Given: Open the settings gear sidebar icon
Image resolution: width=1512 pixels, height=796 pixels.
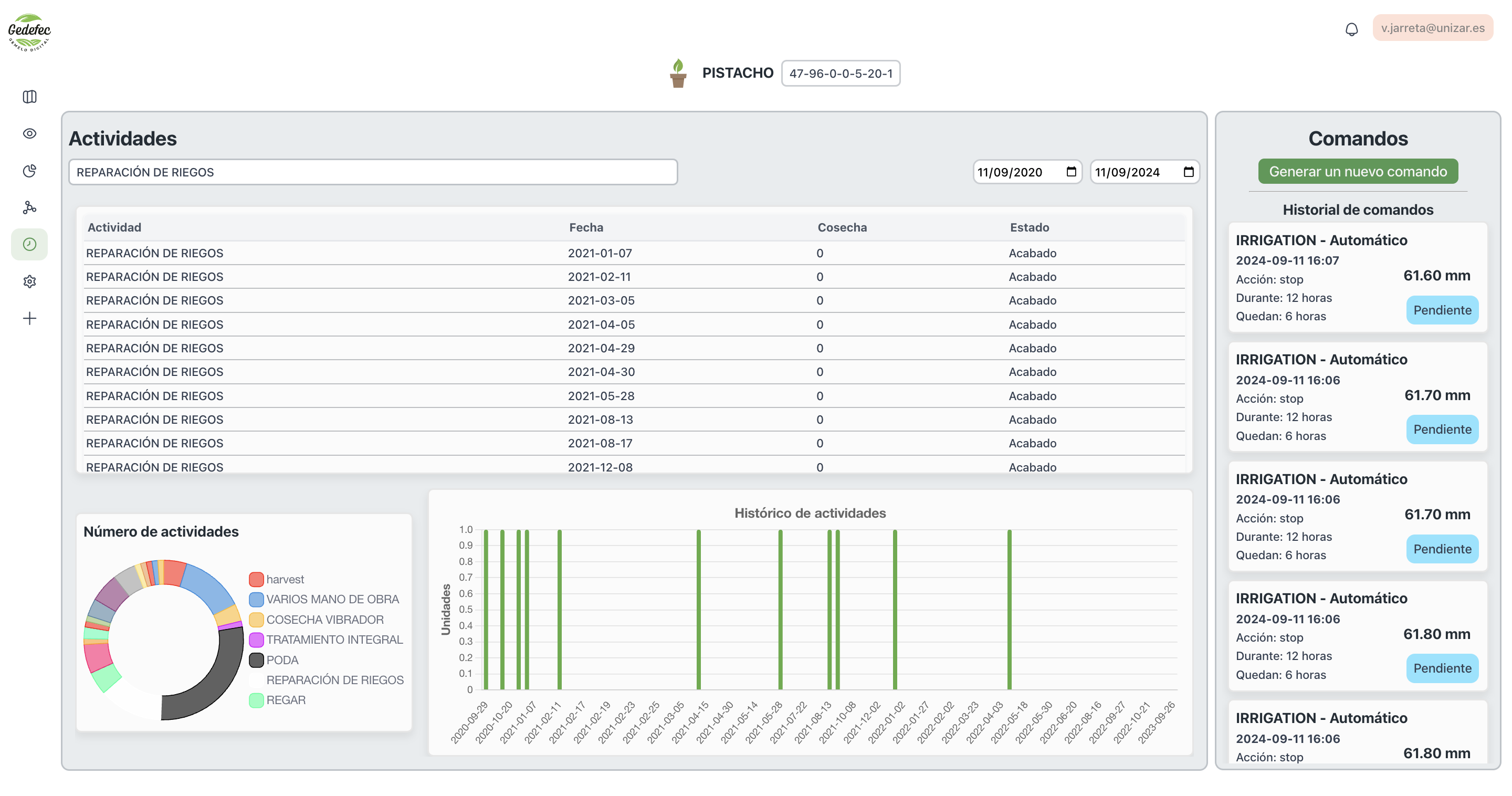Looking at the screenshot, I should pos(29,282).
